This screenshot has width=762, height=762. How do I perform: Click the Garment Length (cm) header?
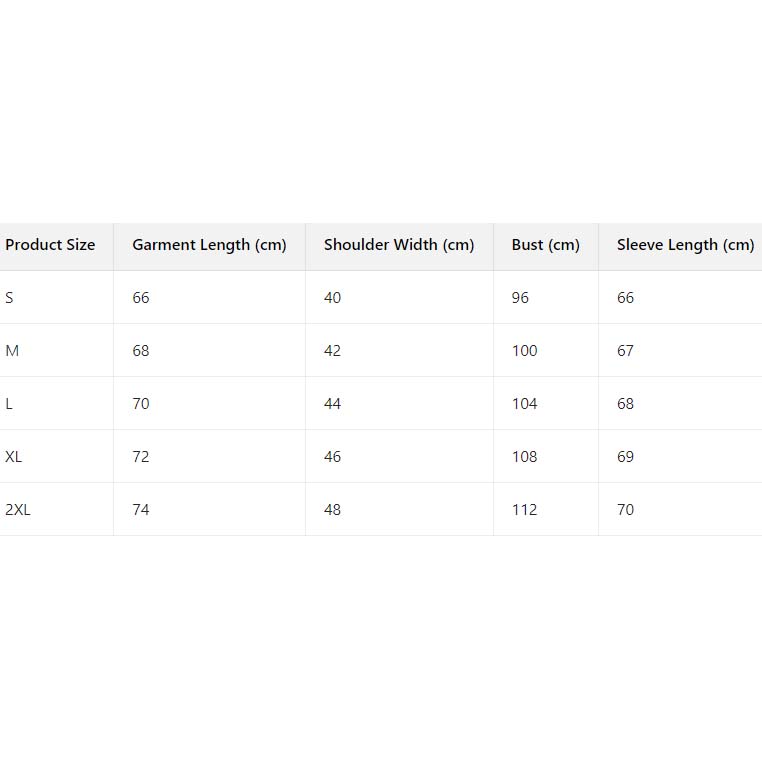pos(209,245)
